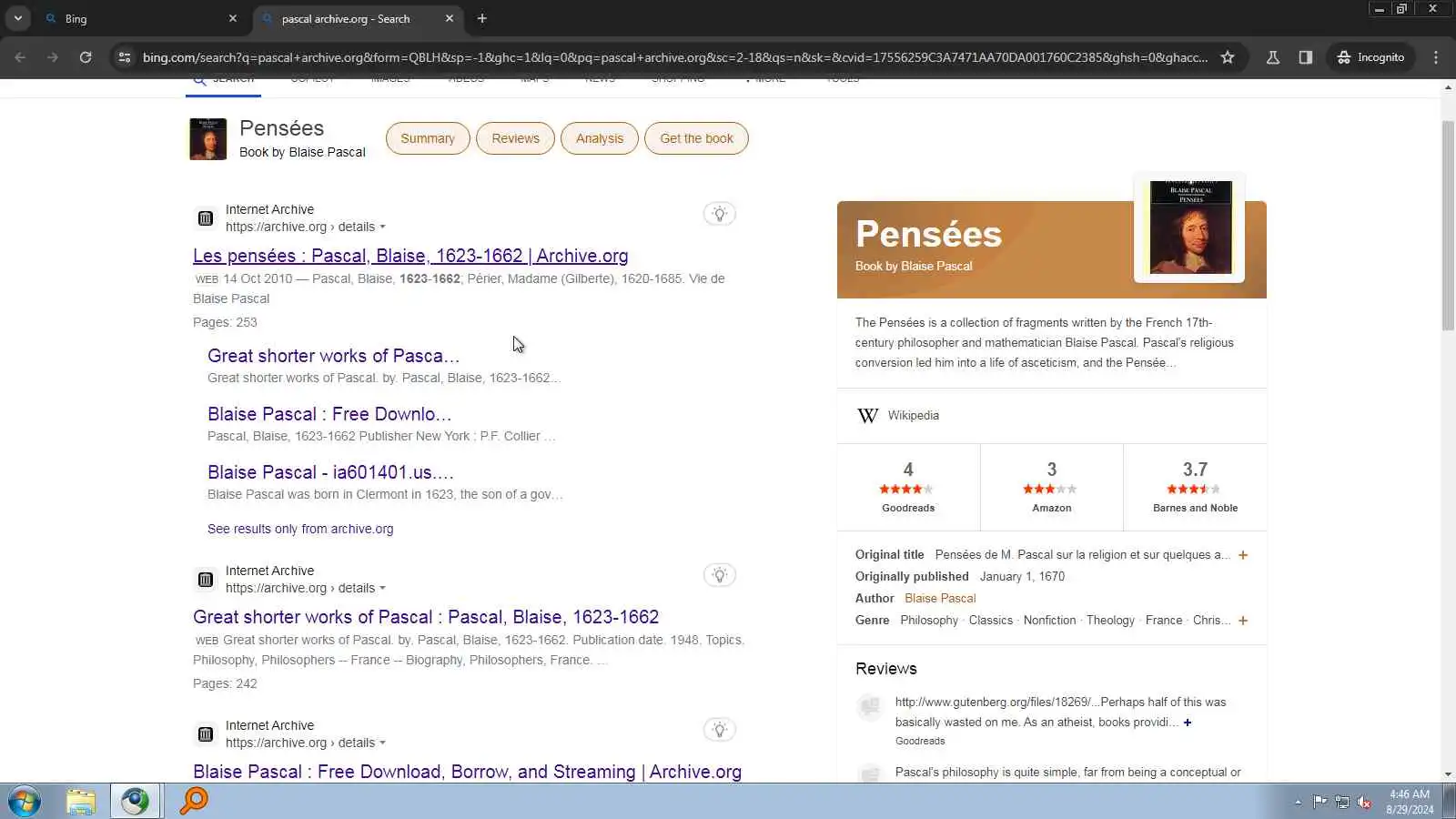1456x819 pixels.
Task: Open the Action Center flag icon
Action: tap(1319, 802)
